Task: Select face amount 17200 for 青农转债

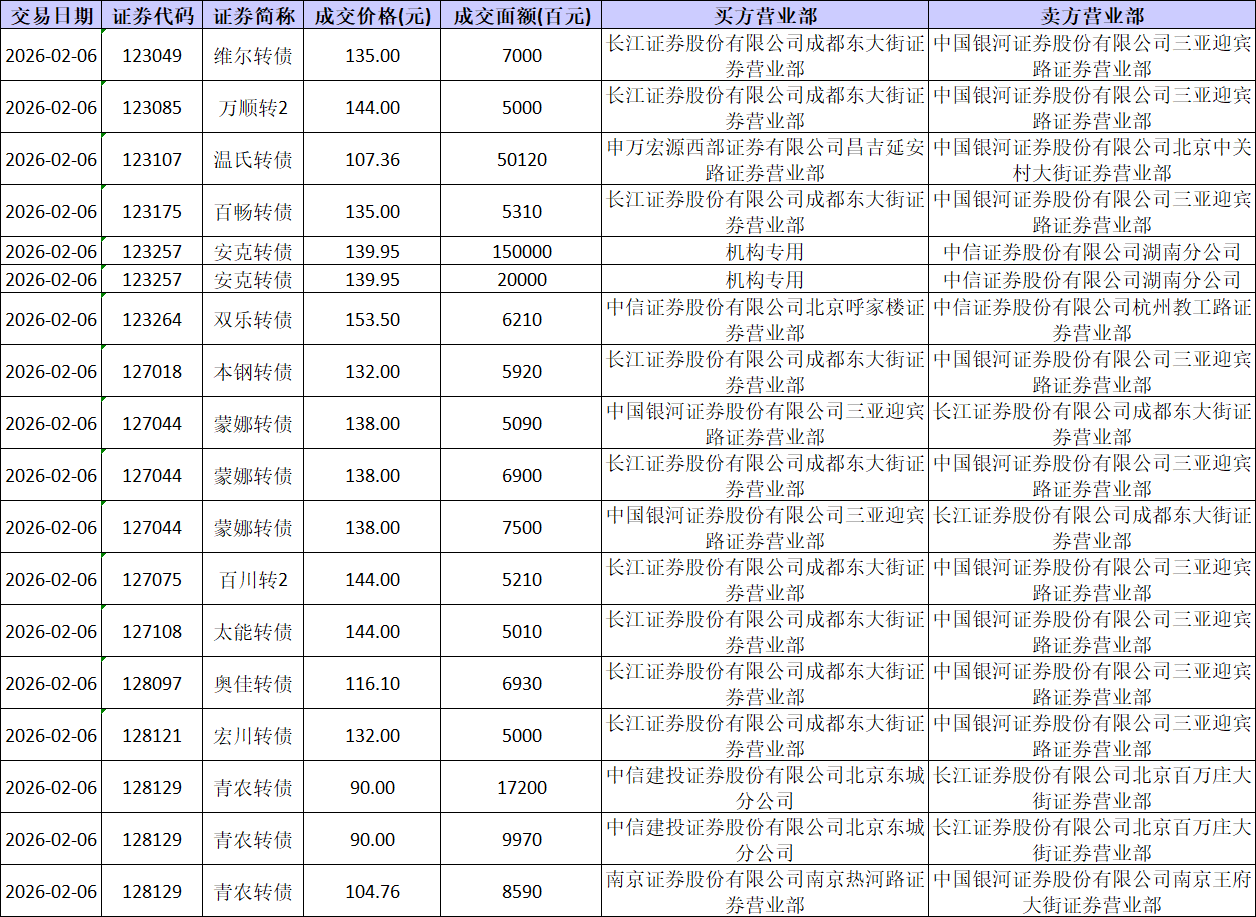Action: point(522,788)
